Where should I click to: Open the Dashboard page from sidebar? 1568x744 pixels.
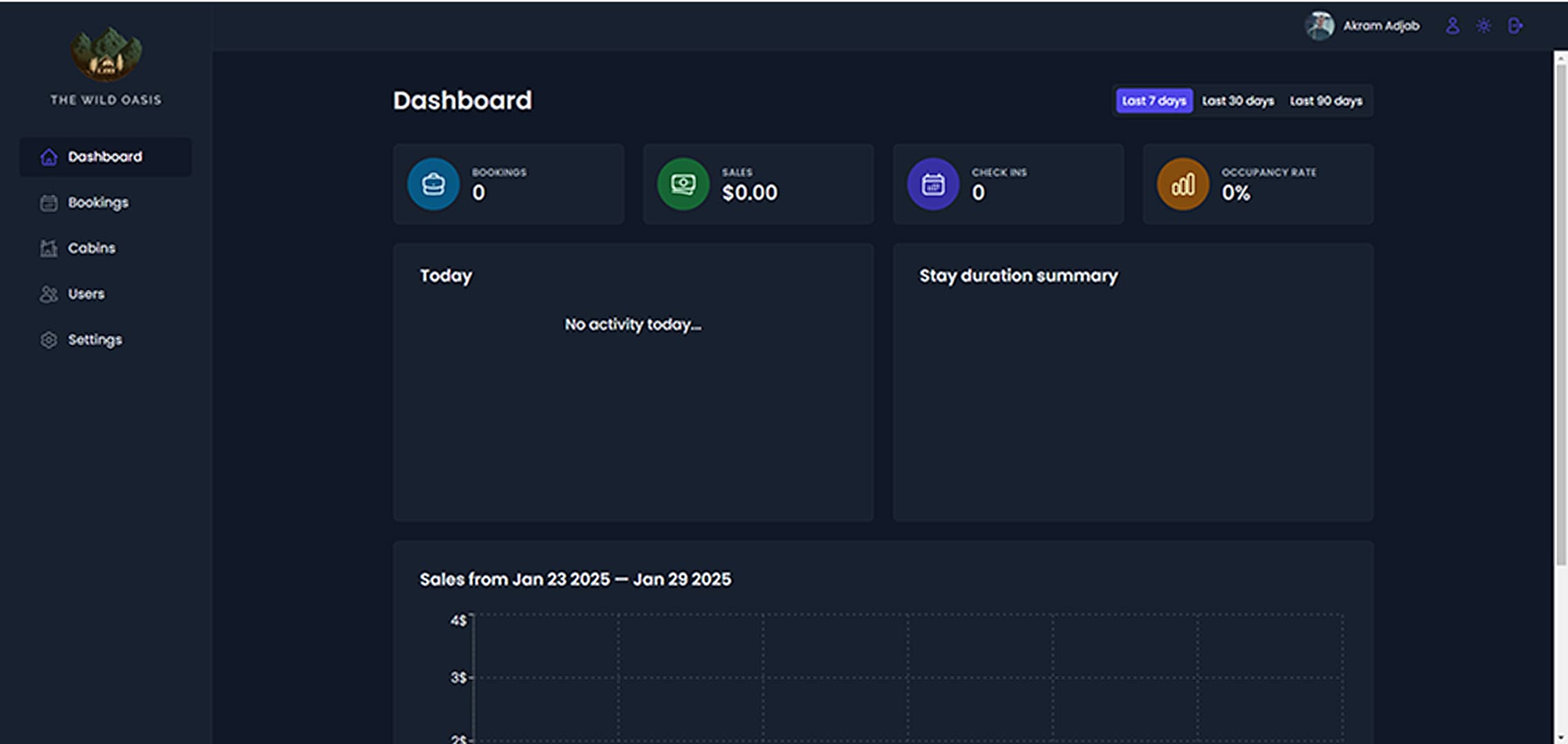pyautogui.click(x=106, y=157)
